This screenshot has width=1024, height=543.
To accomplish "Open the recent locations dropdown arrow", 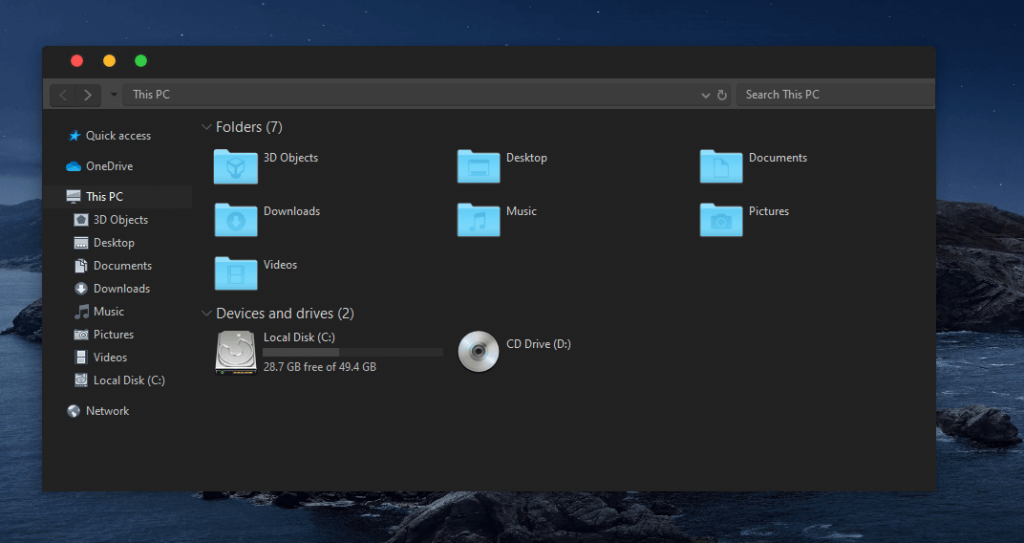I will point(113,95).
